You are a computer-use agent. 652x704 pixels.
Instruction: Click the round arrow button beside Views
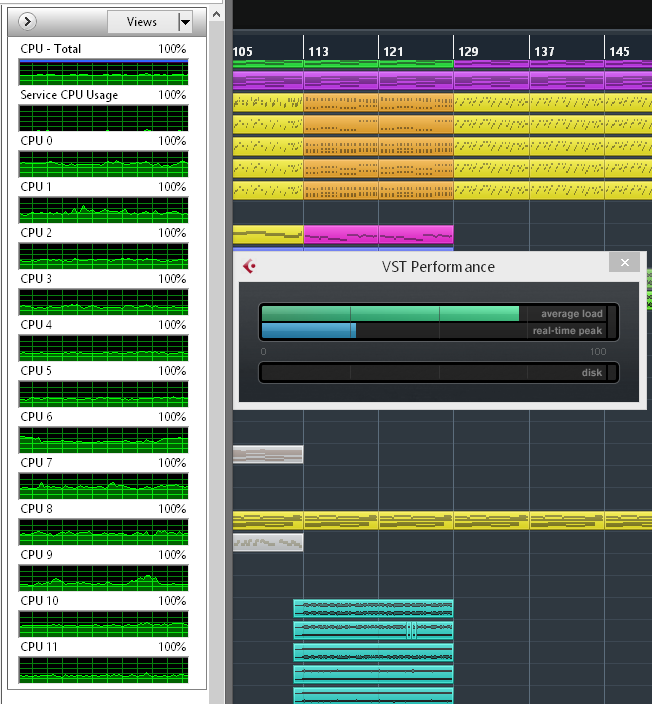[27, 22]
